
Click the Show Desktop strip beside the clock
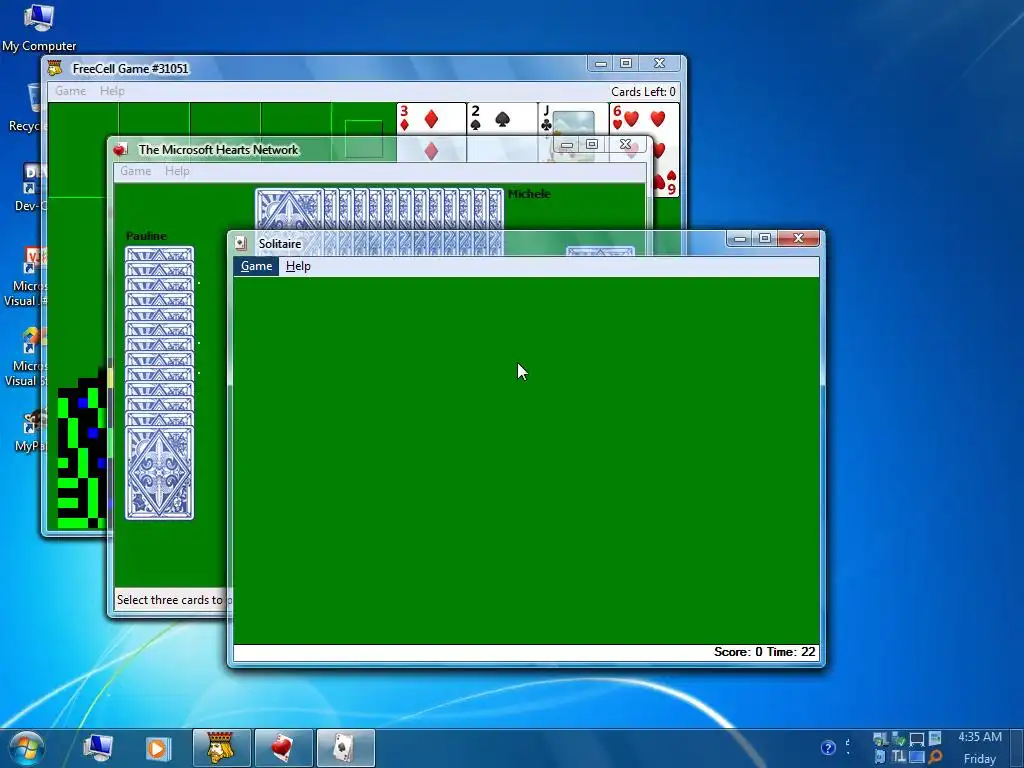(x=1019, y=748)
